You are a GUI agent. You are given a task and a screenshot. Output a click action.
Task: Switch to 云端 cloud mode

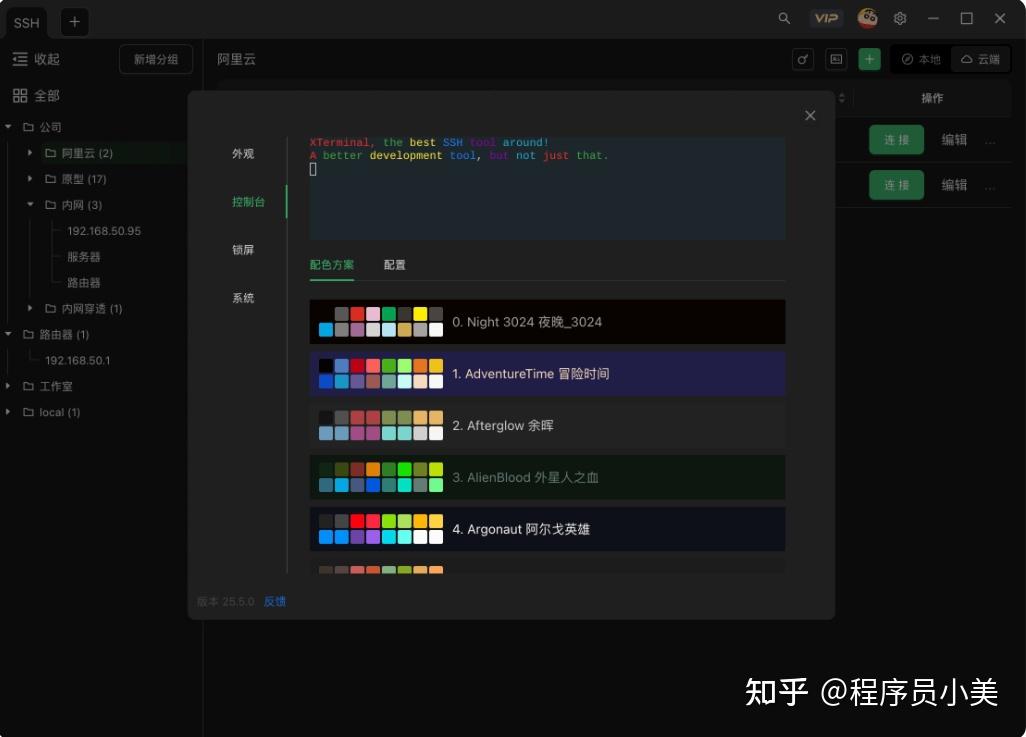[x=980, y=60]
